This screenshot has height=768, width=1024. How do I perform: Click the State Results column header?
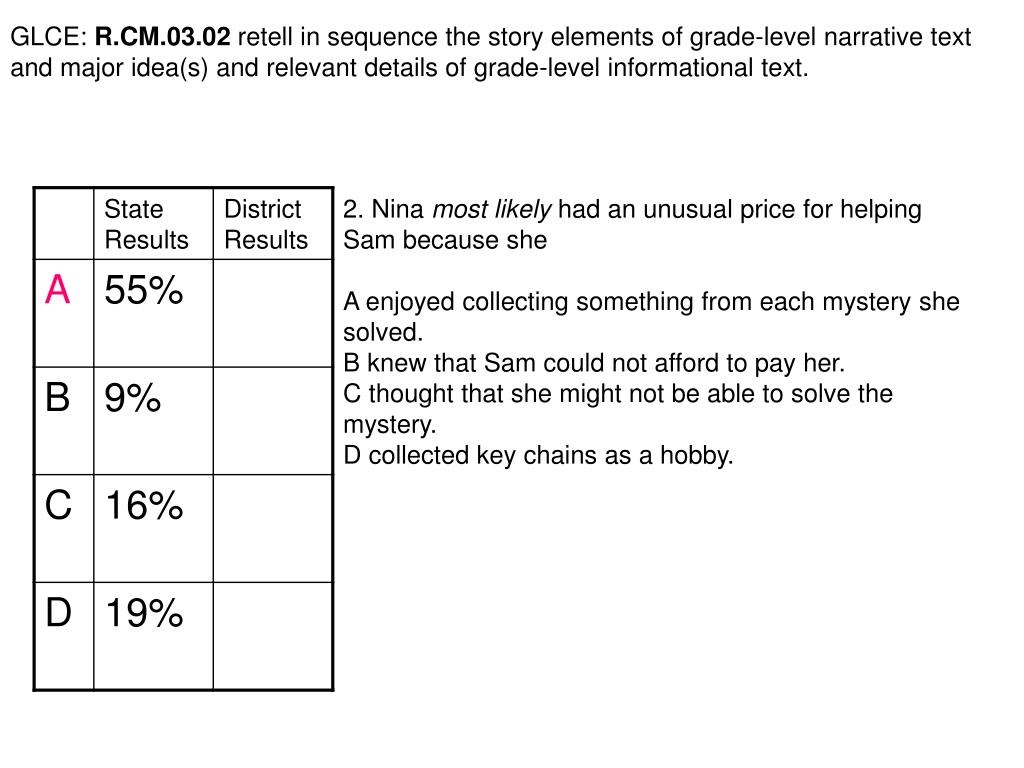(153, 224)
